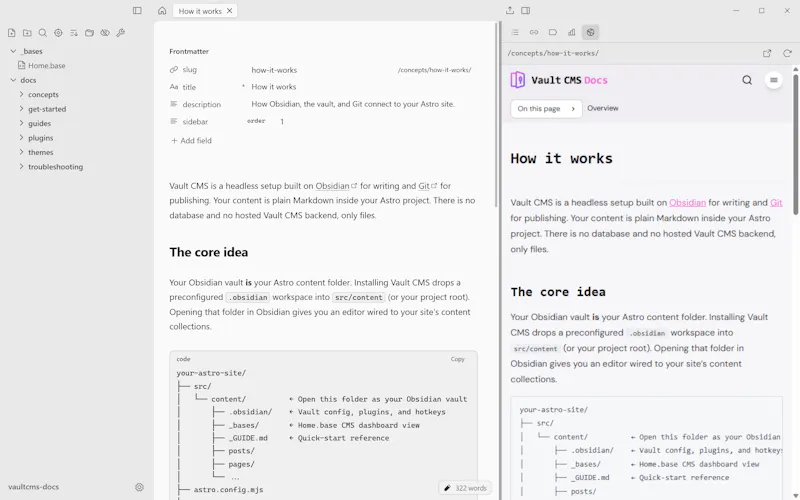Click the /concepts/how-it-works/ slug path in frontmatter

434,70
